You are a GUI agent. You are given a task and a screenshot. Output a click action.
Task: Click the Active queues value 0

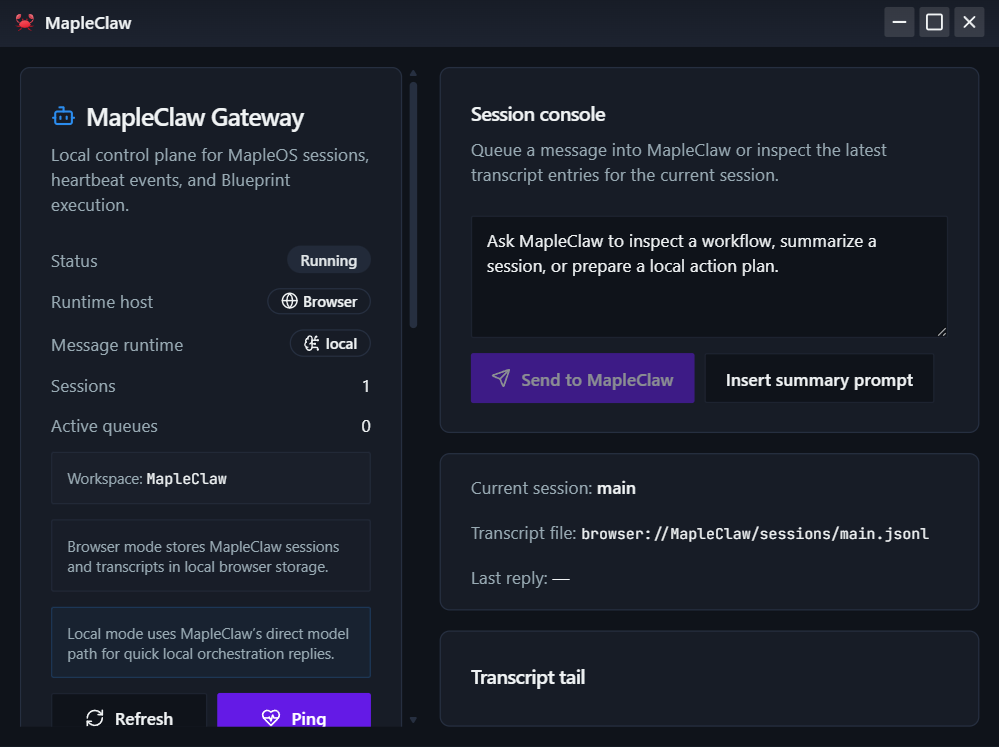click(x=366, y=426)
